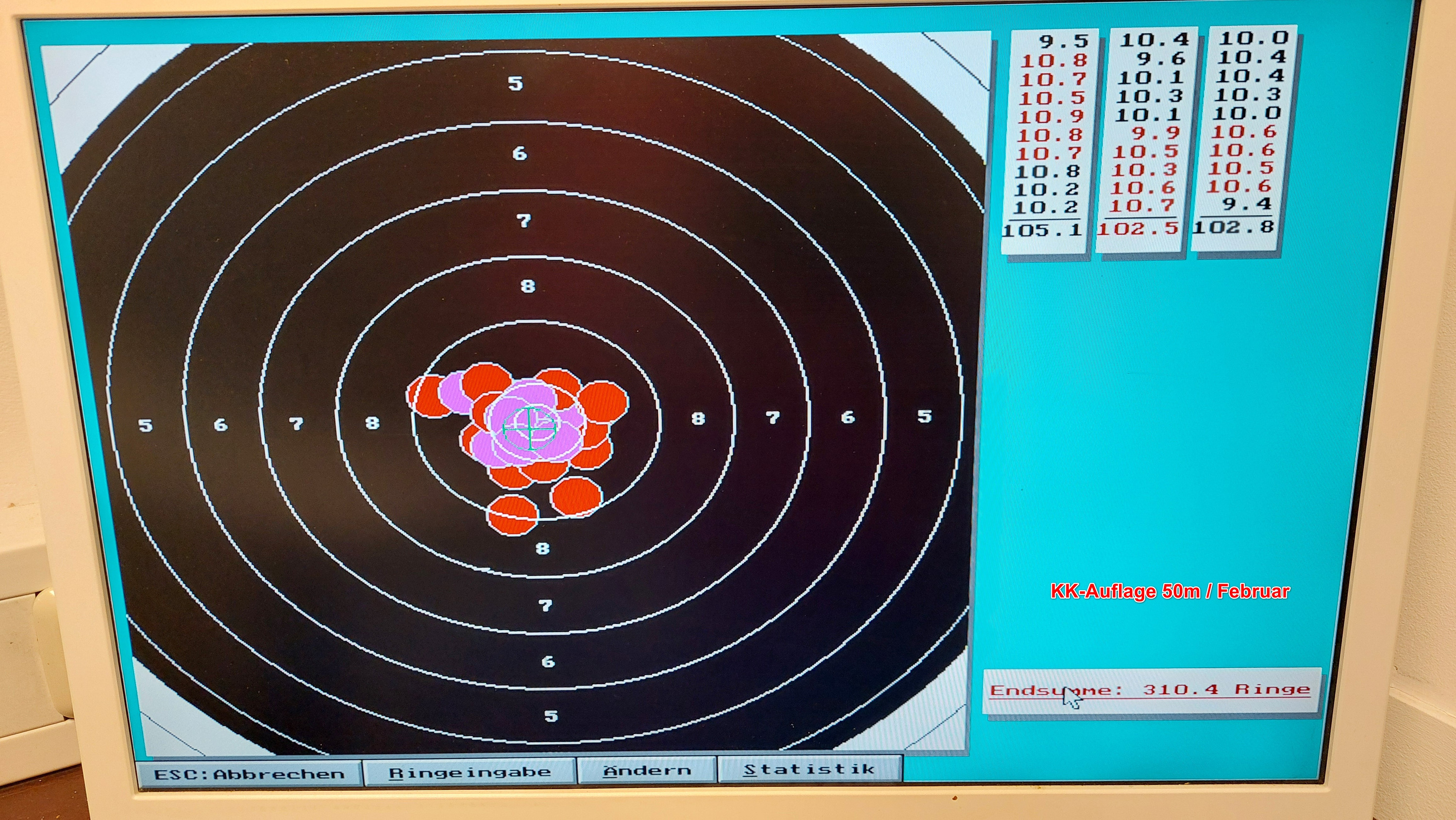Click the 9.5 score in first column
Screen dimensions: 1456x820
(x=1064, y=41)
